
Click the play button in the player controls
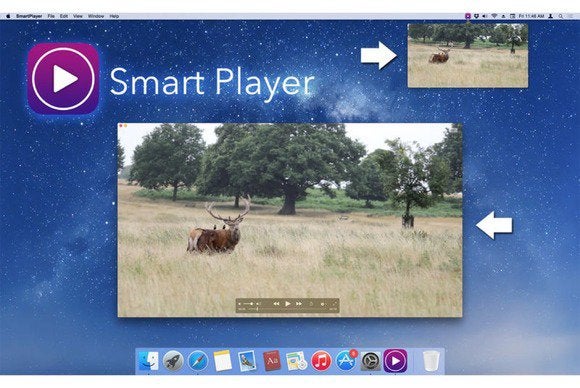click(x=288, y=304)
